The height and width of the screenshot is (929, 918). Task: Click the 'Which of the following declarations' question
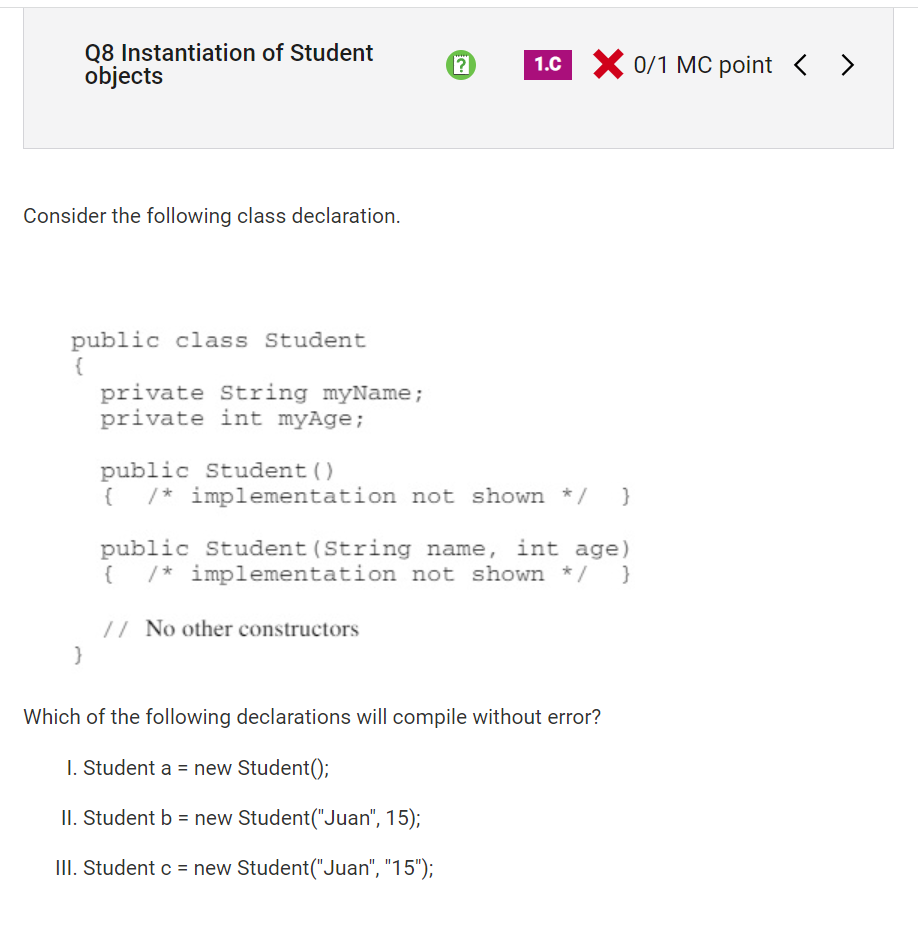[x=312, y=717]
